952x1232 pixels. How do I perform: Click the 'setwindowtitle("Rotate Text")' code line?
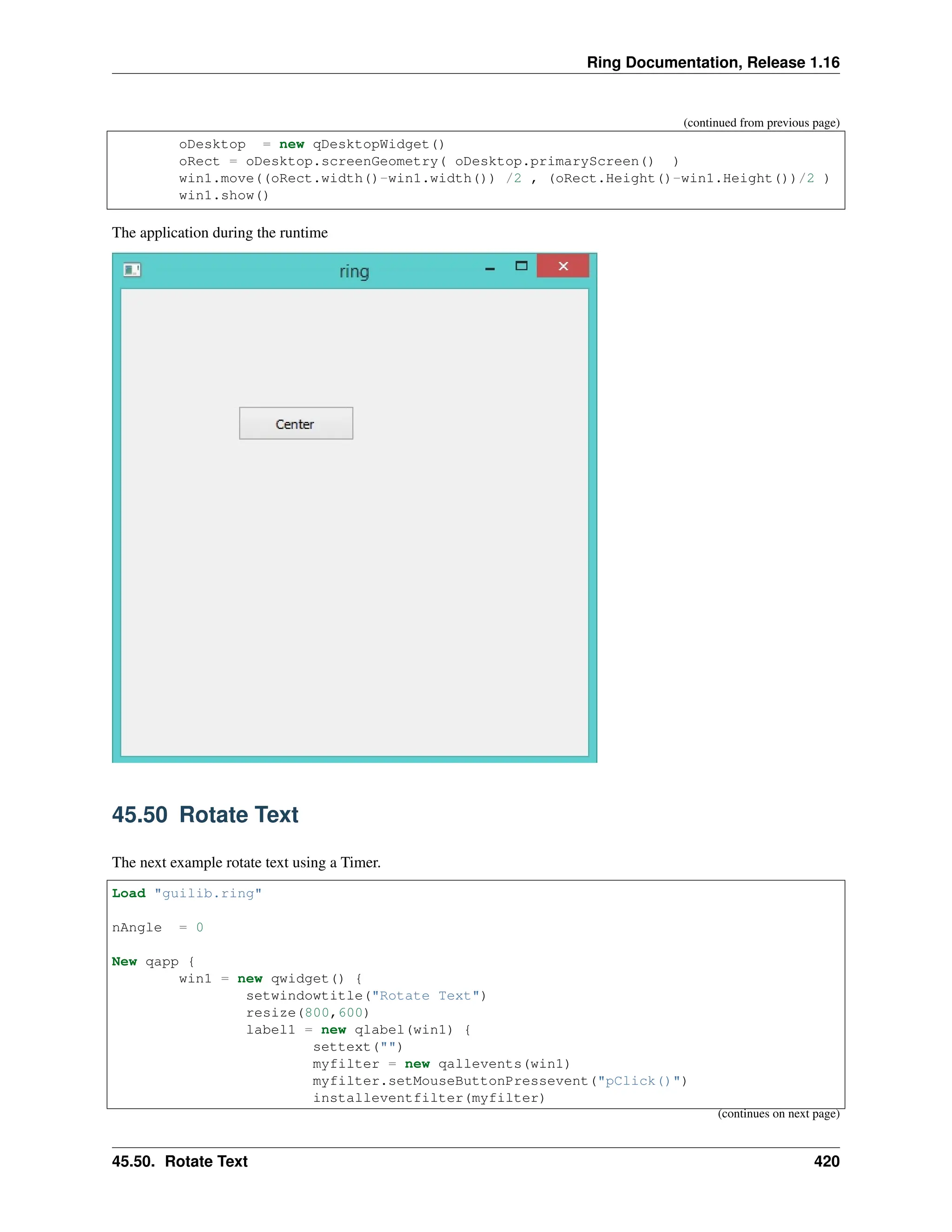coord(366,996)
